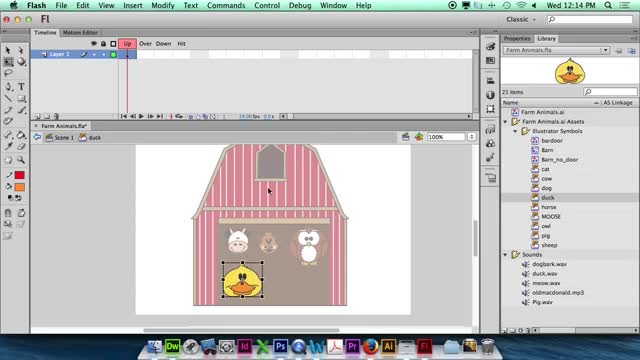The image size is (640, 360).
Task: Select the Paint Bucket tool
Action: pyautogui.click(x=21, y=135)
